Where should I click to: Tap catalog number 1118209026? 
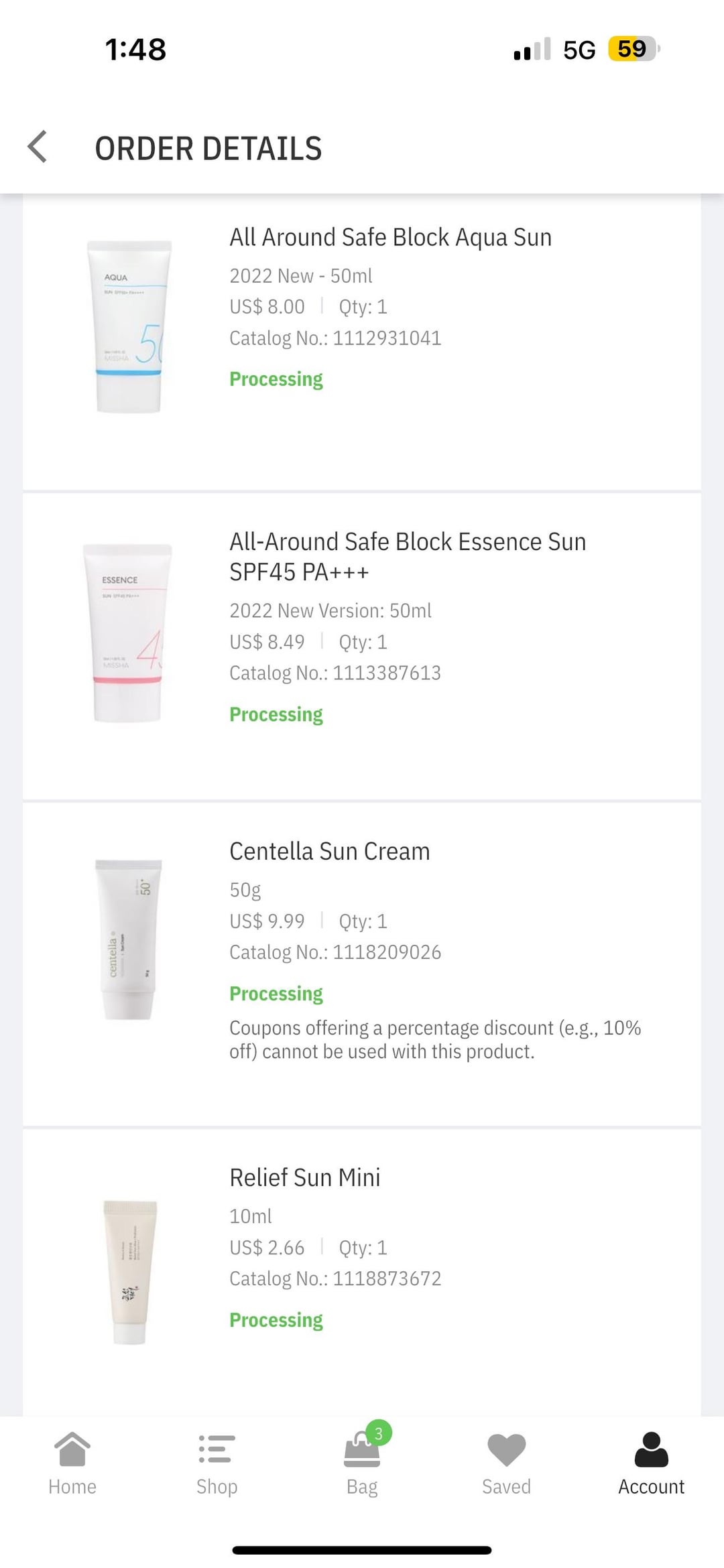(387, 952)
